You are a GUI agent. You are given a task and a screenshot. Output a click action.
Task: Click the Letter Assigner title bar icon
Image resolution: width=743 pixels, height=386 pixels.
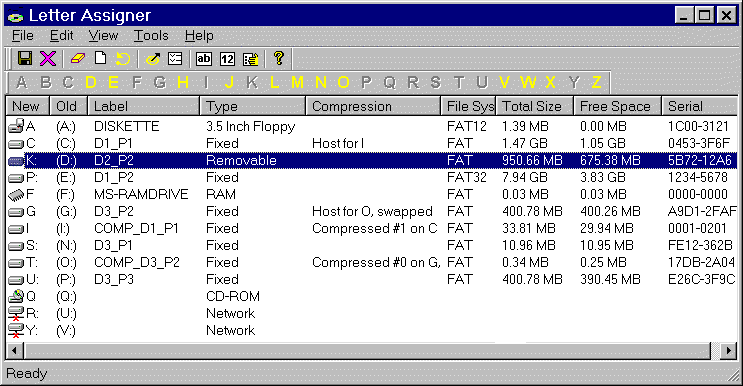(x=16, y=17)
